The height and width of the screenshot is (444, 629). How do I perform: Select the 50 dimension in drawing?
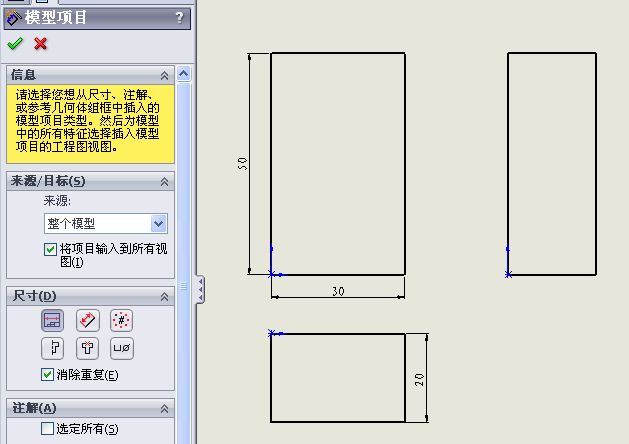coord(242,163)
